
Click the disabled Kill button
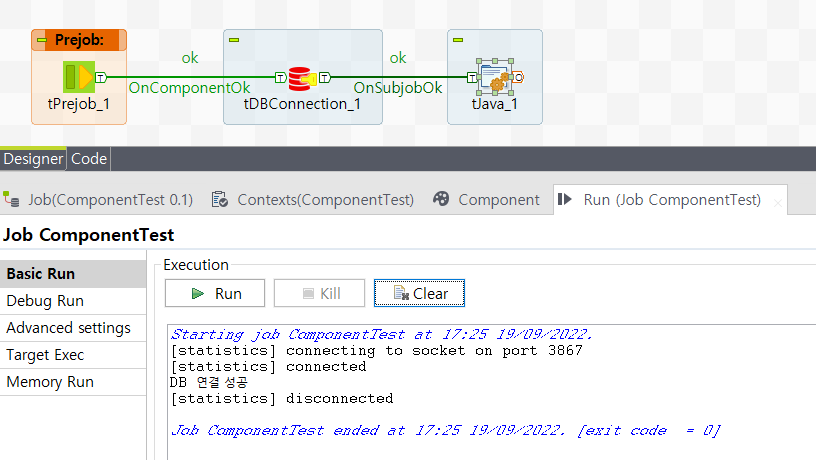click(x=319, y=293)
